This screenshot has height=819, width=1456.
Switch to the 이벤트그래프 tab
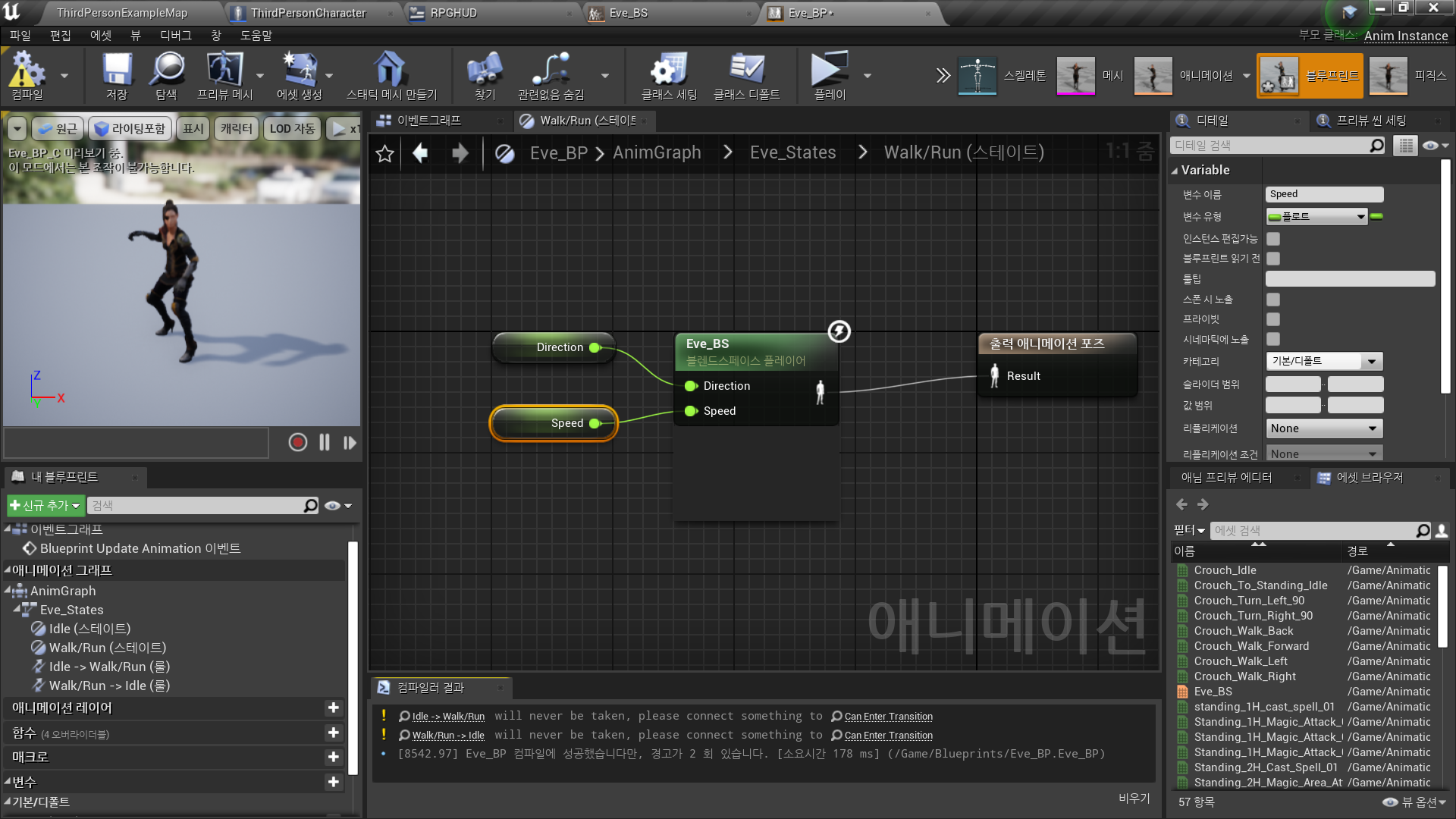[x=428, y=121]
